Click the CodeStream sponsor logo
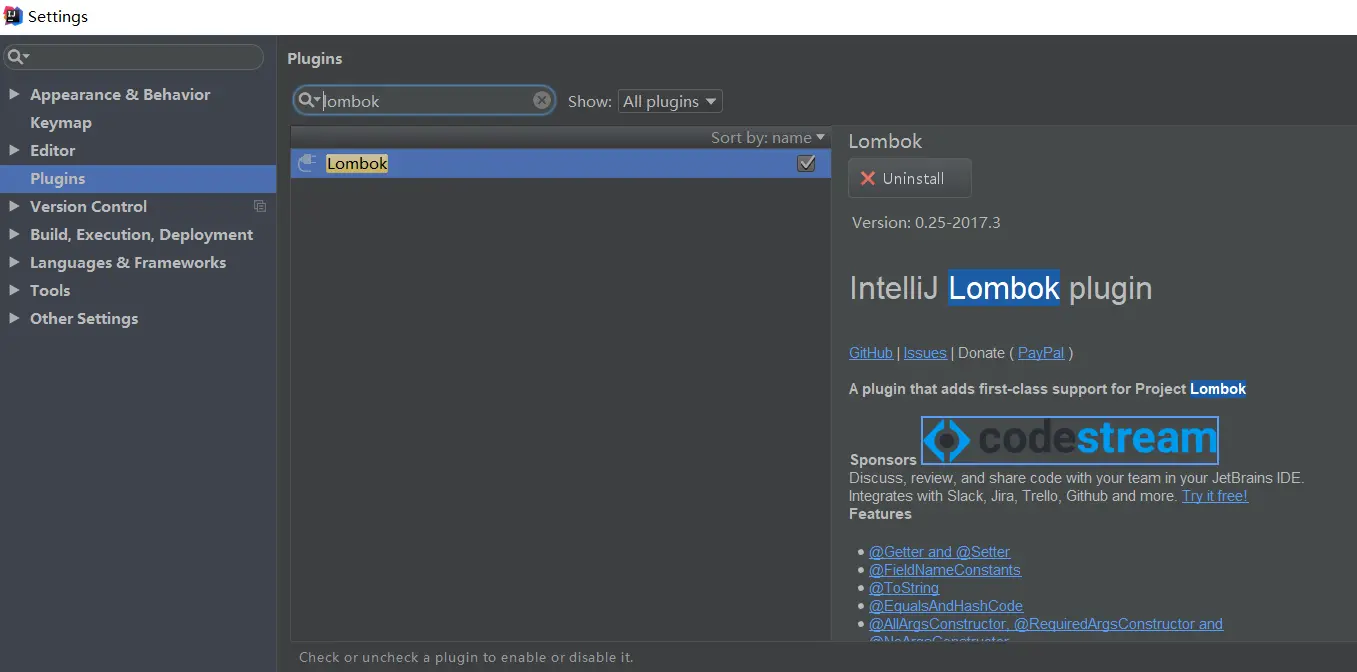Viewport: 1357px width, 672px height. (1070, 440)
